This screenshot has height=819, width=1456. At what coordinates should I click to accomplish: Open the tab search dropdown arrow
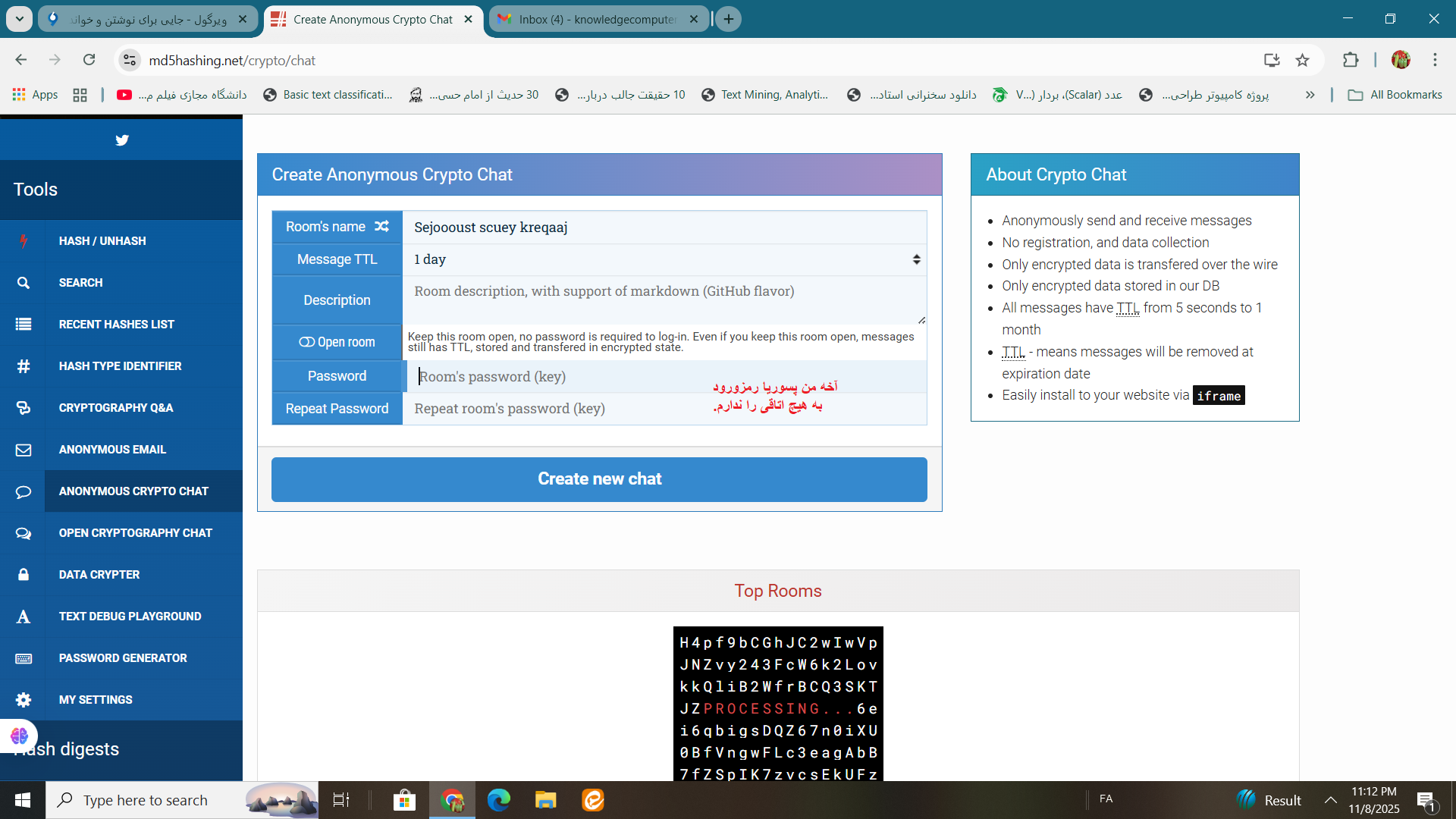coord(19,19)
